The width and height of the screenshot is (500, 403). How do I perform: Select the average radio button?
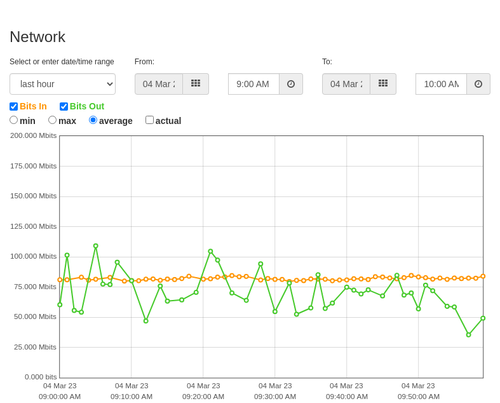coord(93,120)
